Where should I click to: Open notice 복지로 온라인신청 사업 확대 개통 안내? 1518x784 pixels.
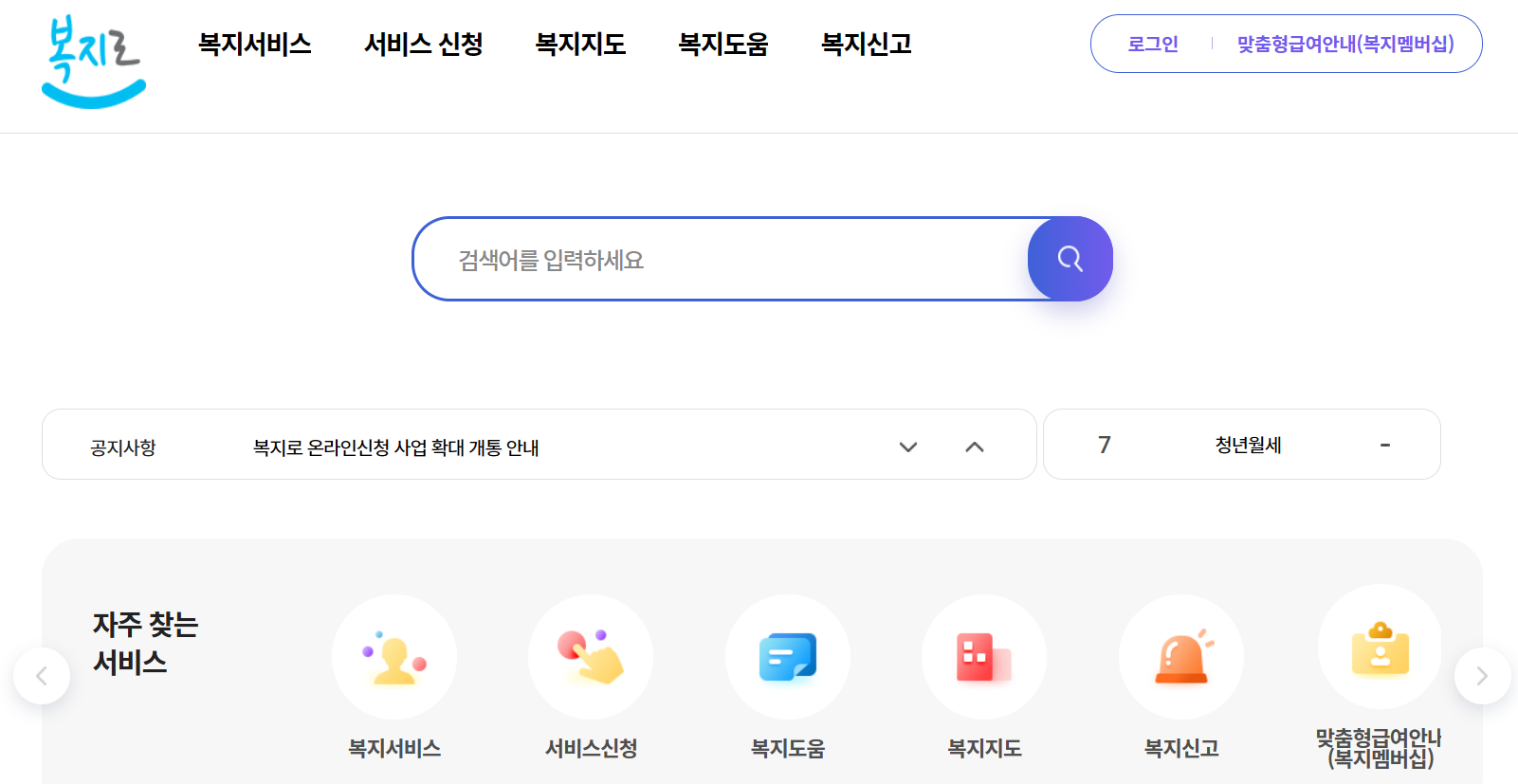tap(396, 447)
